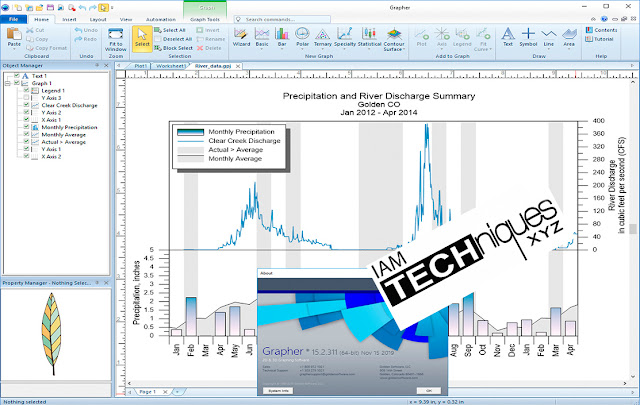Open the File menu tab

pyautogui.click(x=13, y=19)
